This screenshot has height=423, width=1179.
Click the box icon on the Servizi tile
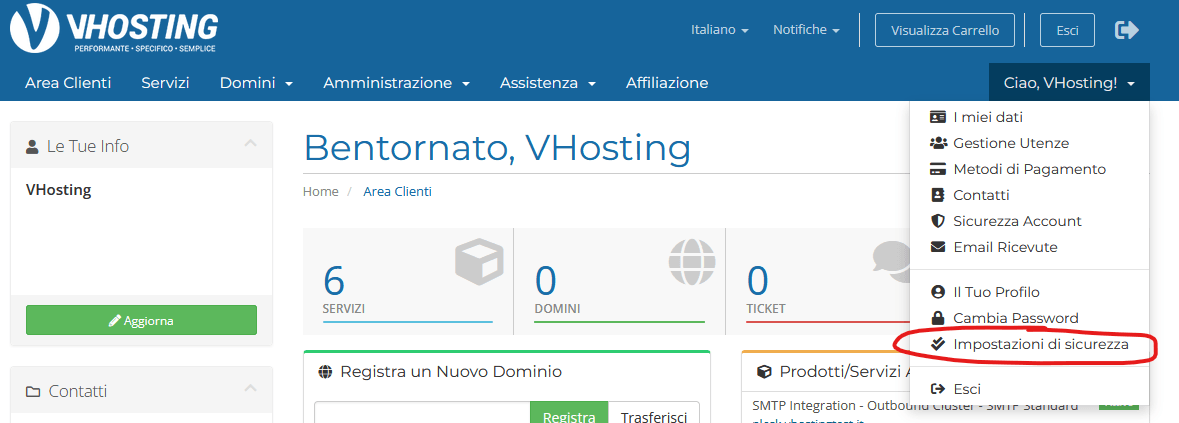[x=478, y=259]
